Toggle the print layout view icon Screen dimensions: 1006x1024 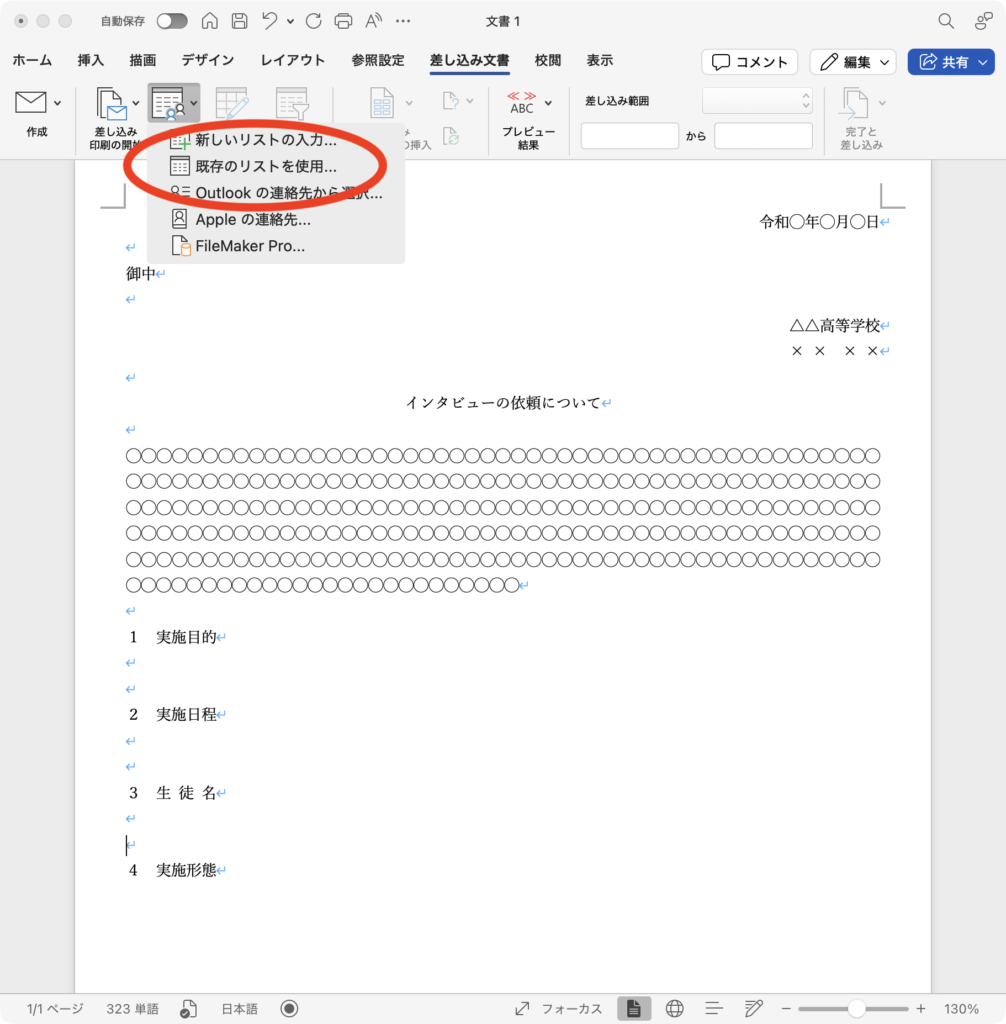coord(634,1008)
